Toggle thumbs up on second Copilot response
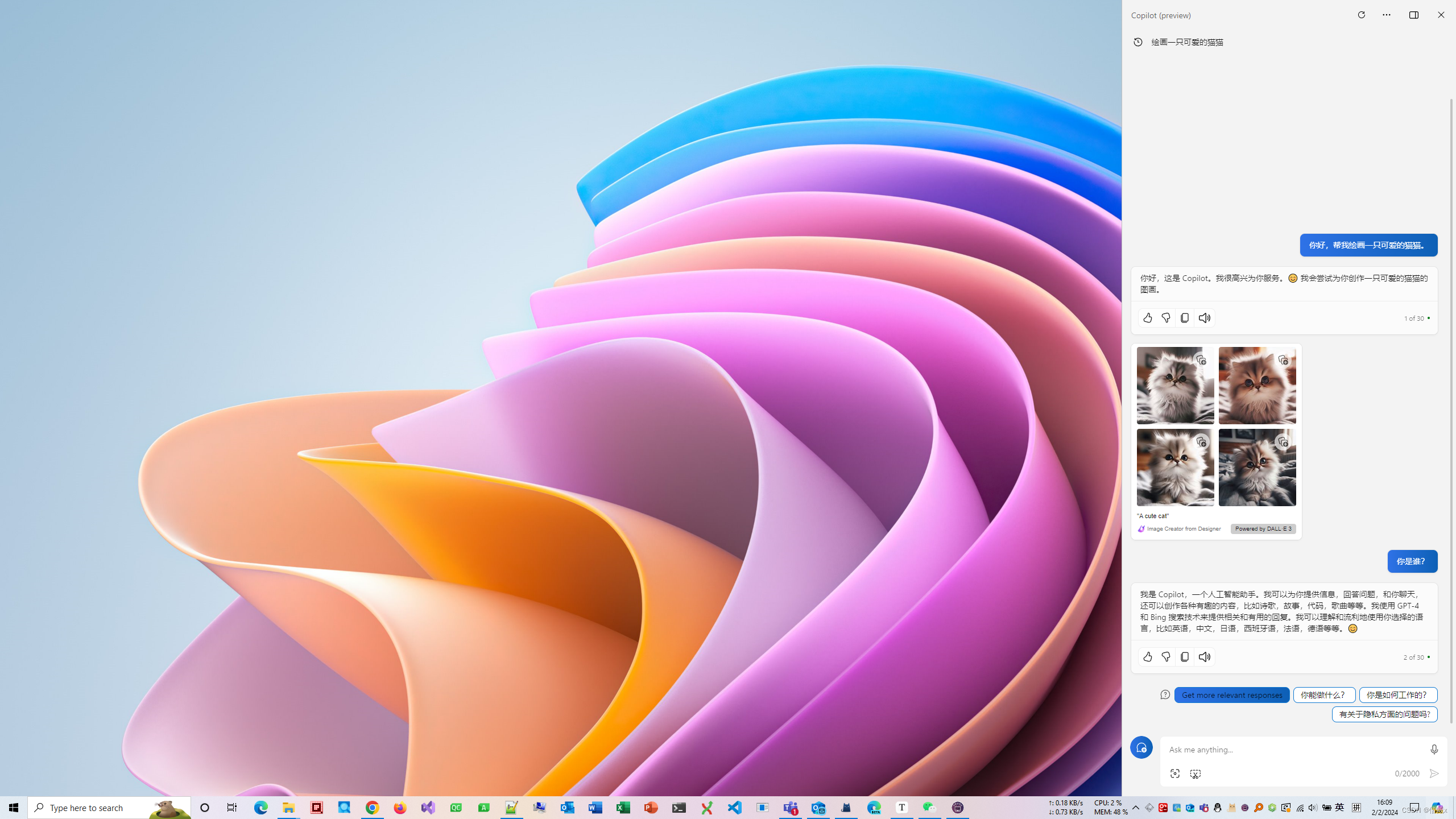The image size is (1456, 819). tap(1147, 656)
